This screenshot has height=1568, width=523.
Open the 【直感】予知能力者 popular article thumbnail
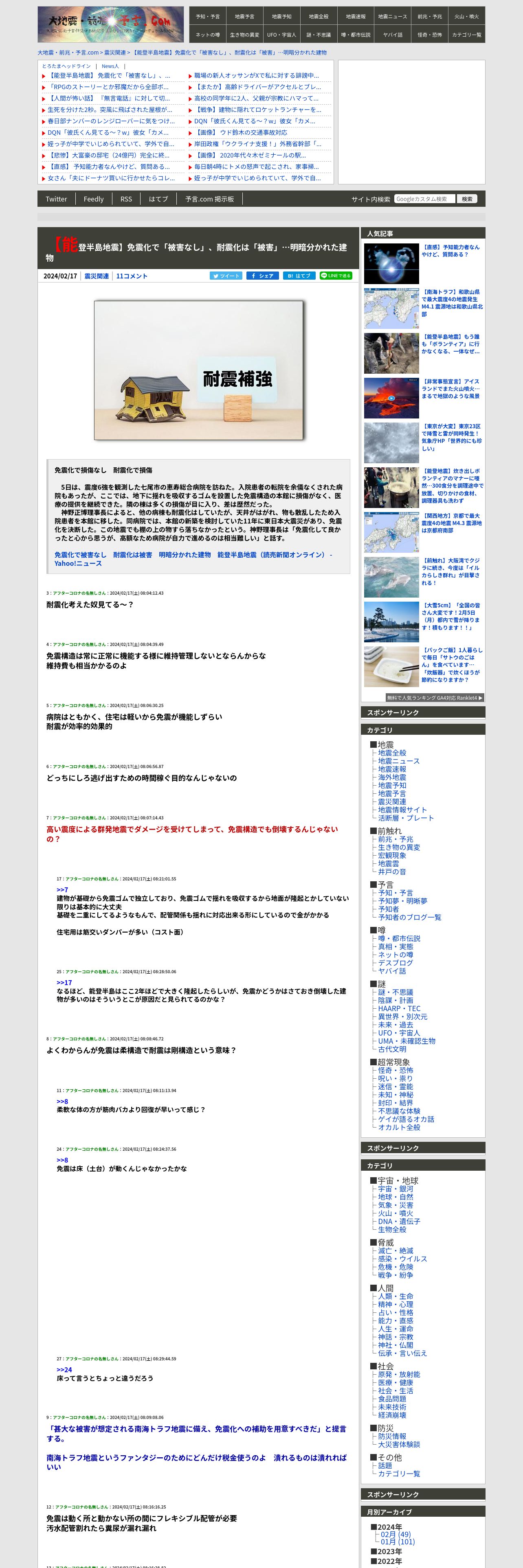[391, 263]
